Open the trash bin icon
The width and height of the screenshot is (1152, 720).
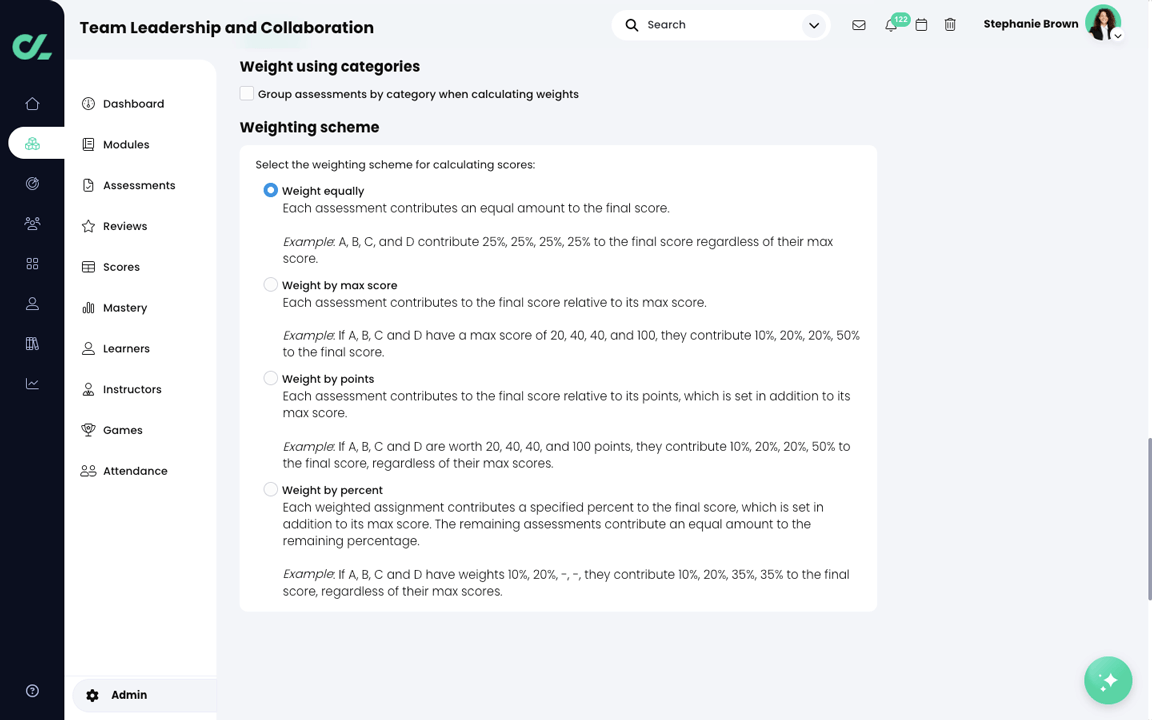point(950,25)
